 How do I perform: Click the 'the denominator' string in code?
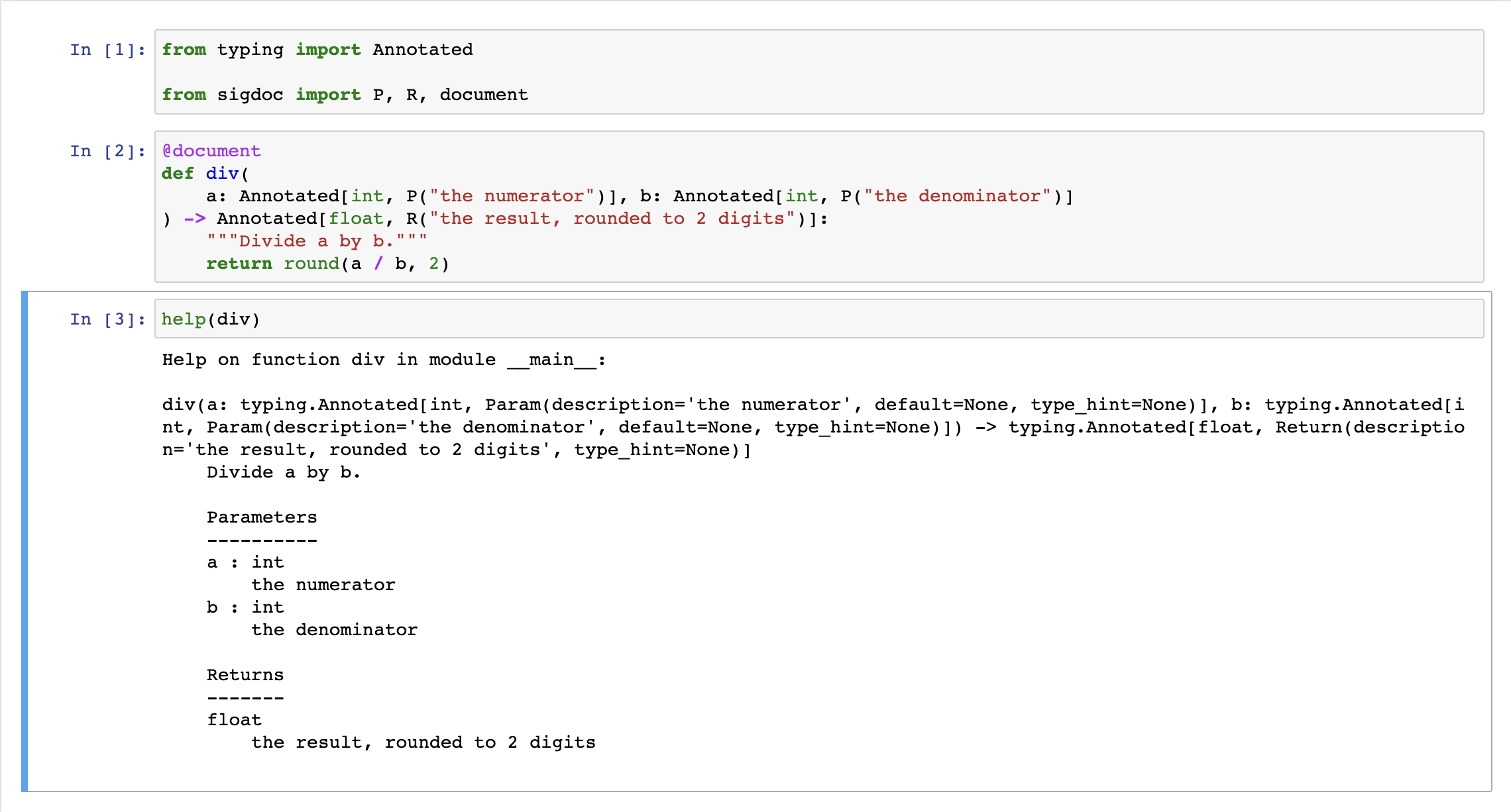[x=957, y=196]
